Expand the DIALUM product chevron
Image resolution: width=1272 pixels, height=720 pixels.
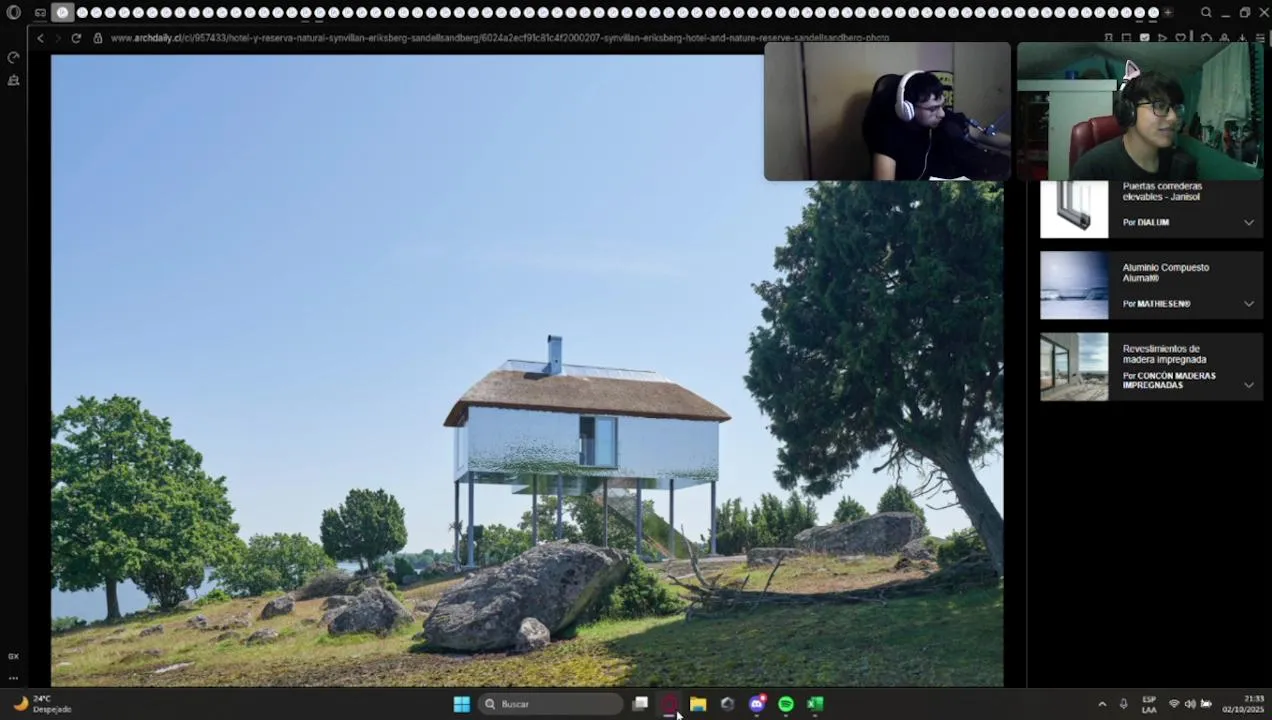pyautogui.click(x=1248, y=222)
